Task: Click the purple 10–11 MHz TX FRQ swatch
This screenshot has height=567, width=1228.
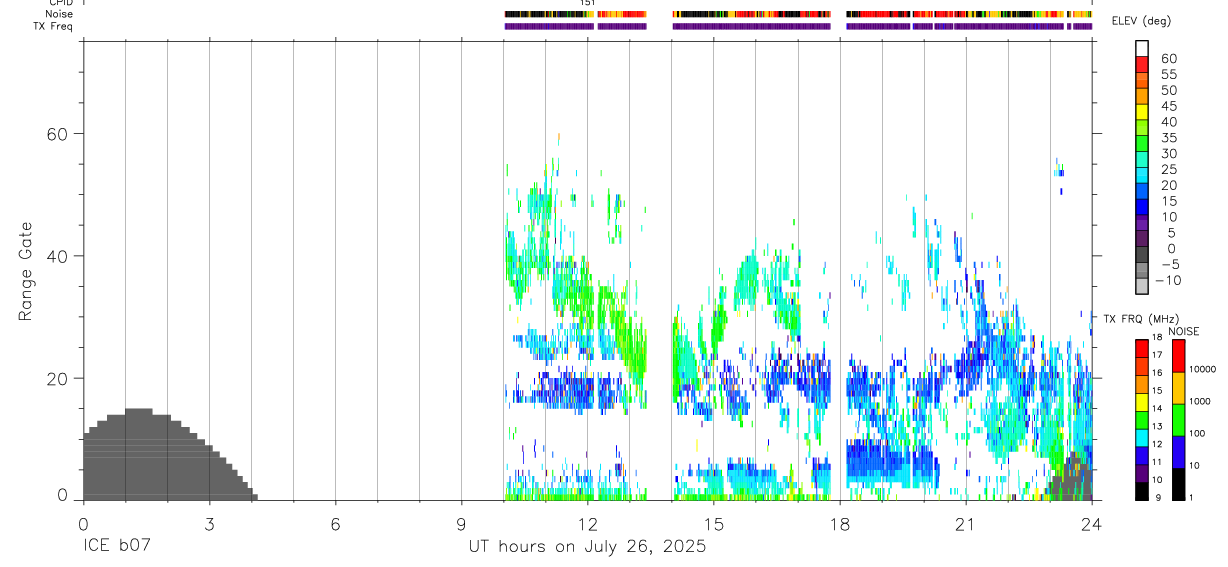Action: coord(1142,472)
